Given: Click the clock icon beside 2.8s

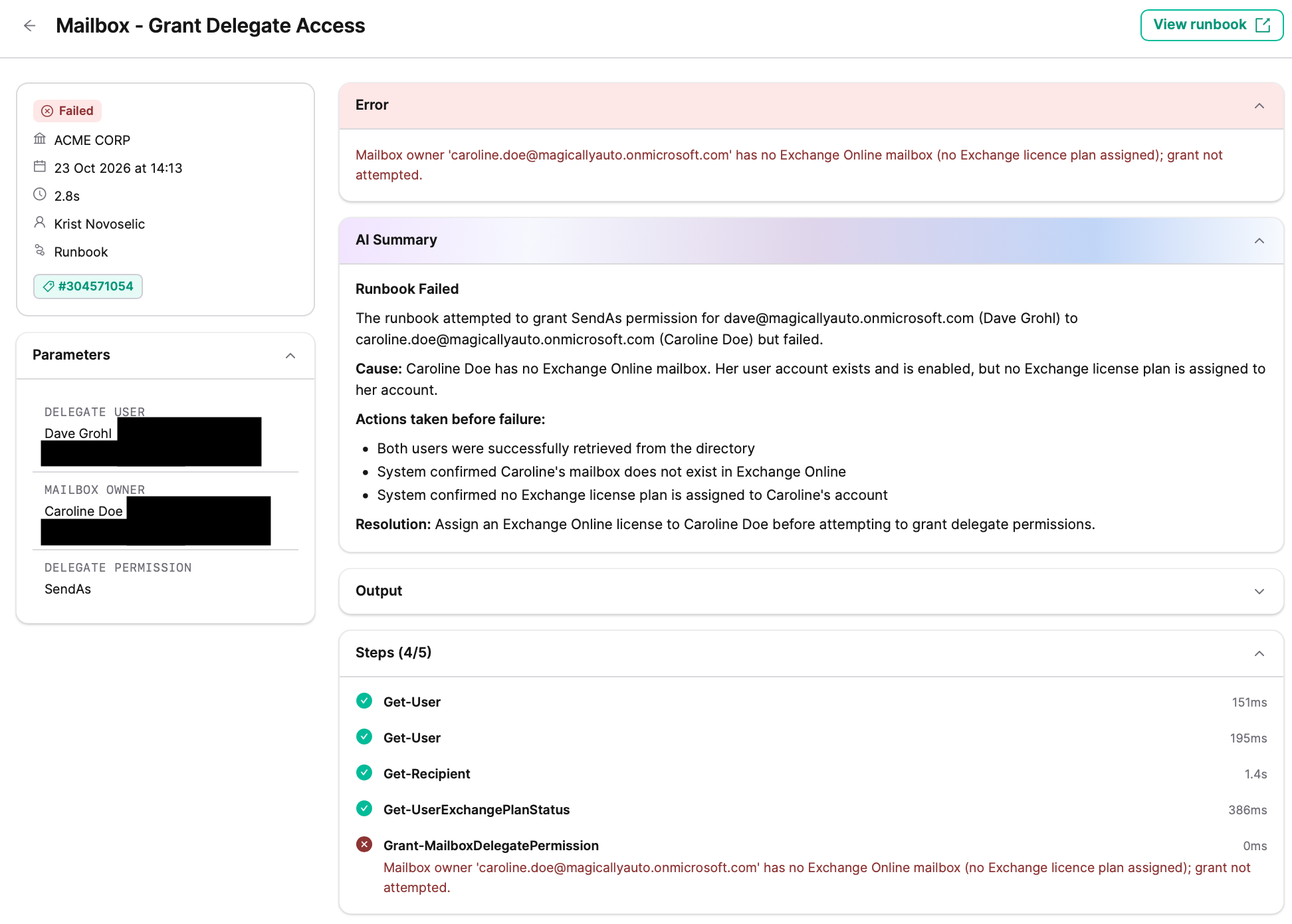Looking at the screenshot, I should click(40, 195).
